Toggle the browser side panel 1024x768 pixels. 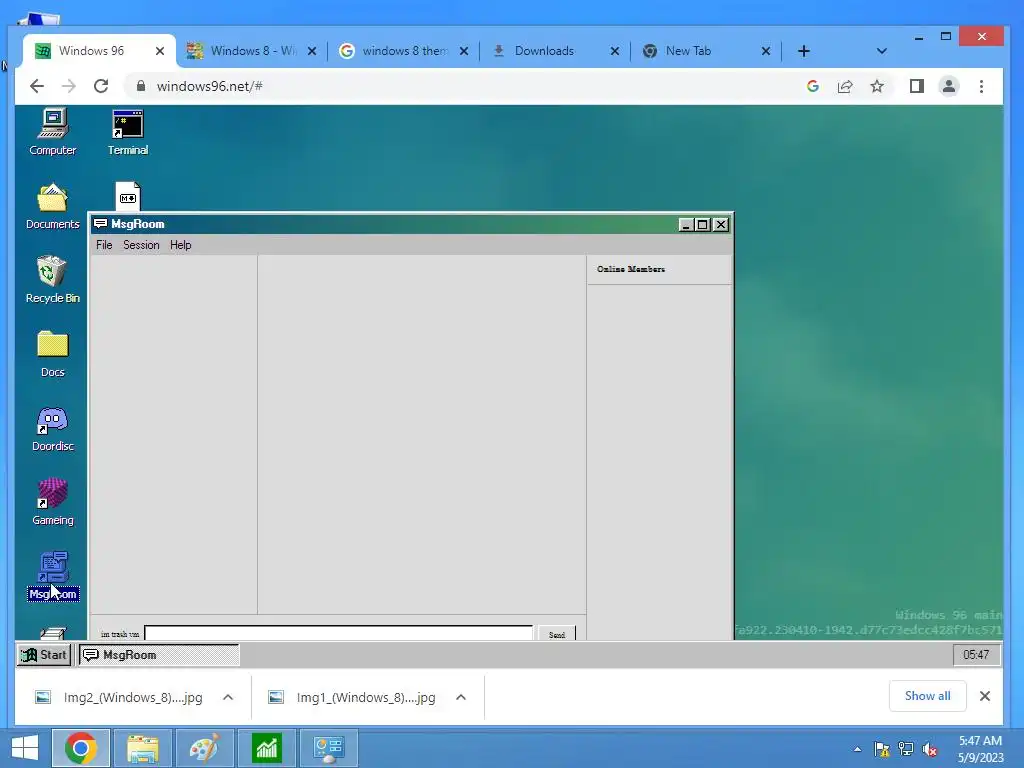(916, 86)
